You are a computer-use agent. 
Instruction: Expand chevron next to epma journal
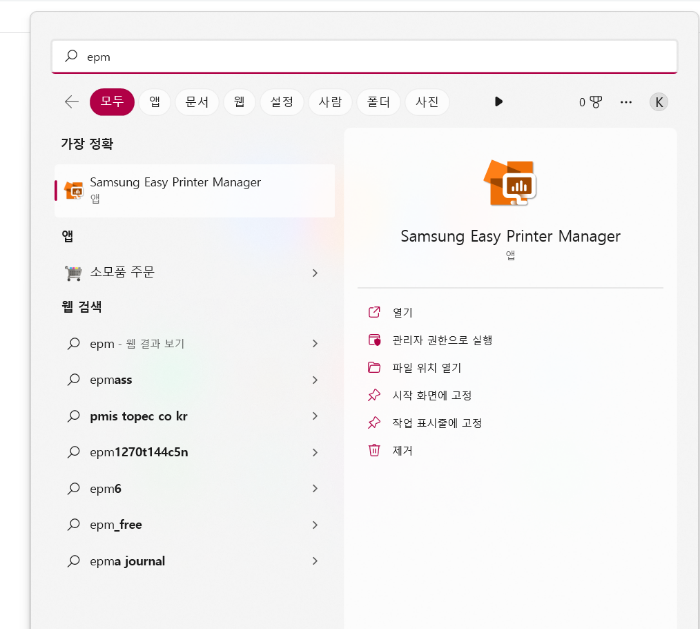[315, 561]
